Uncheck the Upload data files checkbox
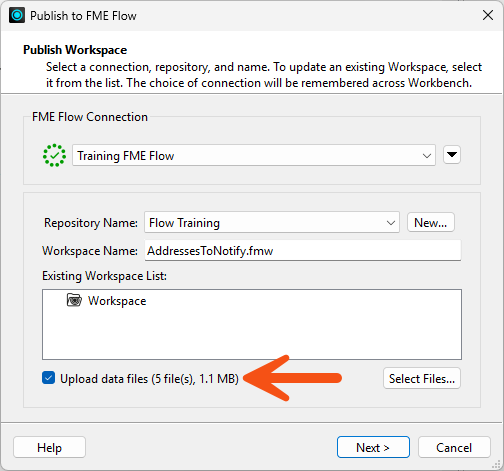 coord(49,378)
